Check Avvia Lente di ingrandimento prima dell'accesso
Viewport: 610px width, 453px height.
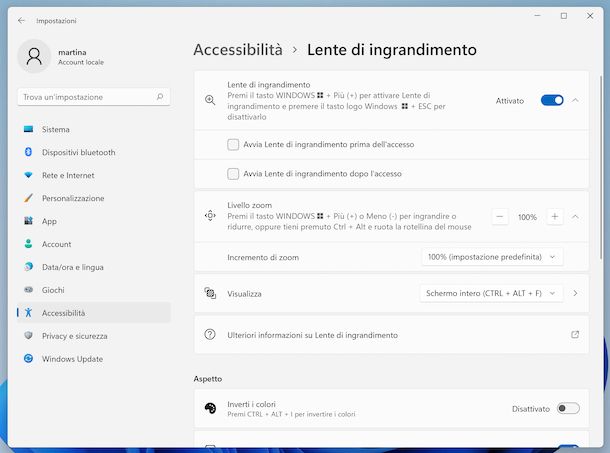[233, 144]
